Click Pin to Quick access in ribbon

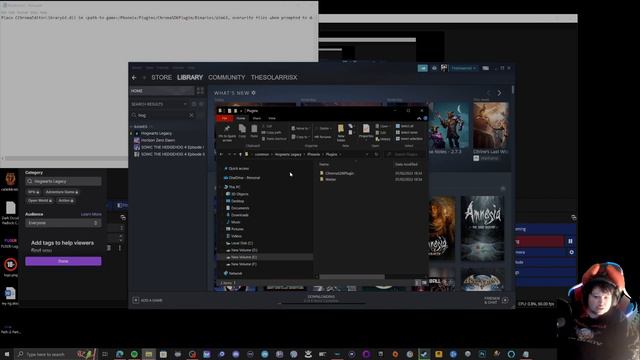pos(227,133)
